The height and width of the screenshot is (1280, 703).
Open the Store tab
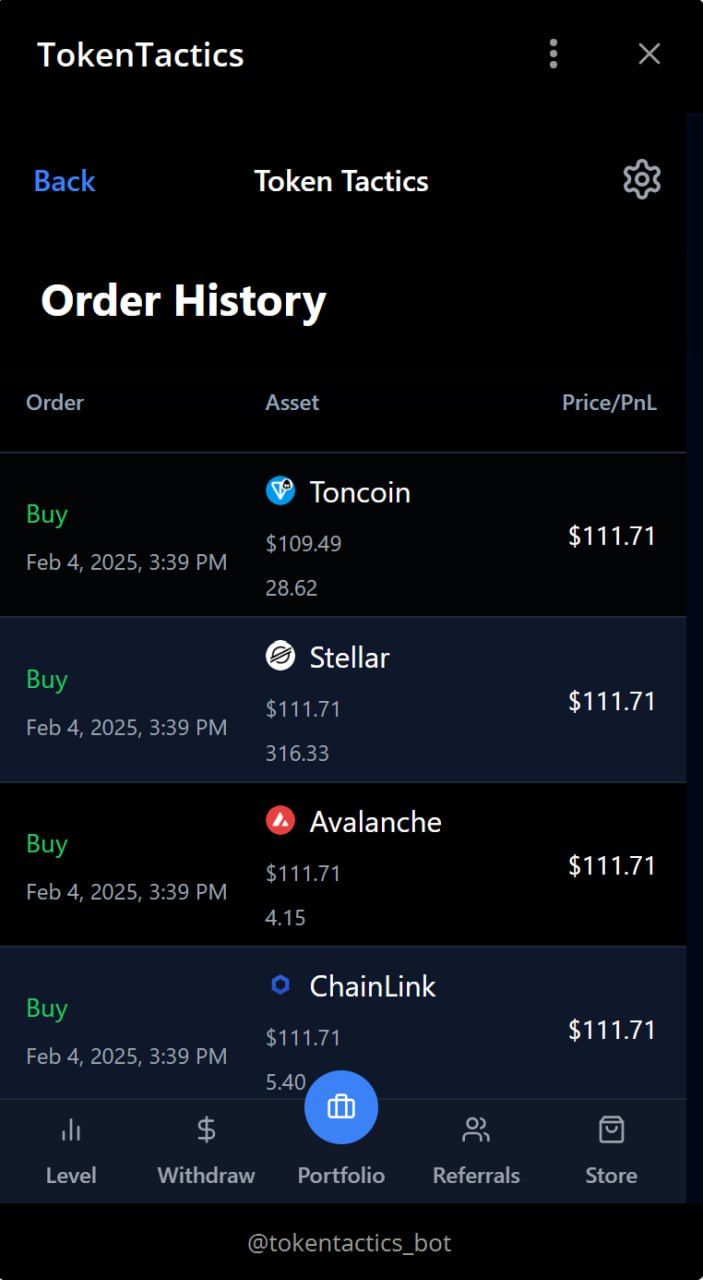click(x=611, y=1150)
